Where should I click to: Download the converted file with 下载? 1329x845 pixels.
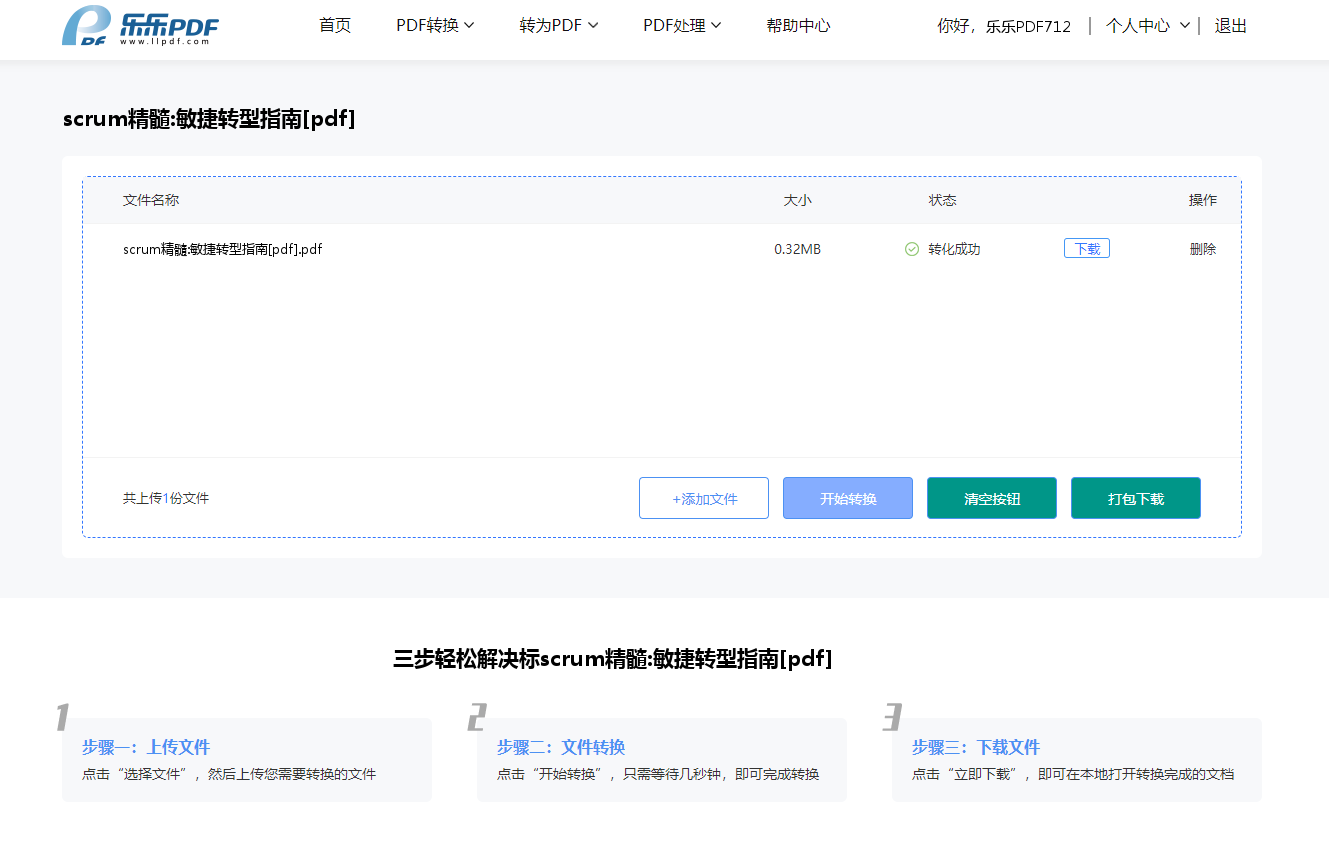tap(1087, 249)
